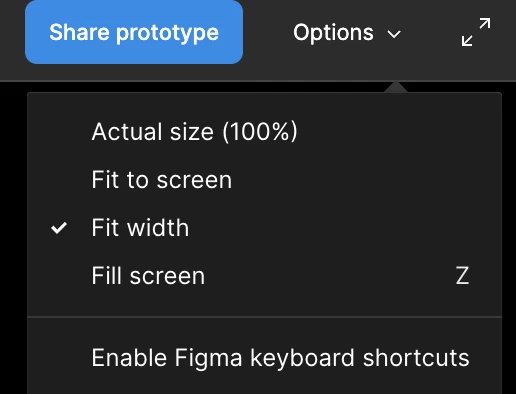
Task: Click the Z shortcut hint for Fill screen
Action: pos(462,276)
